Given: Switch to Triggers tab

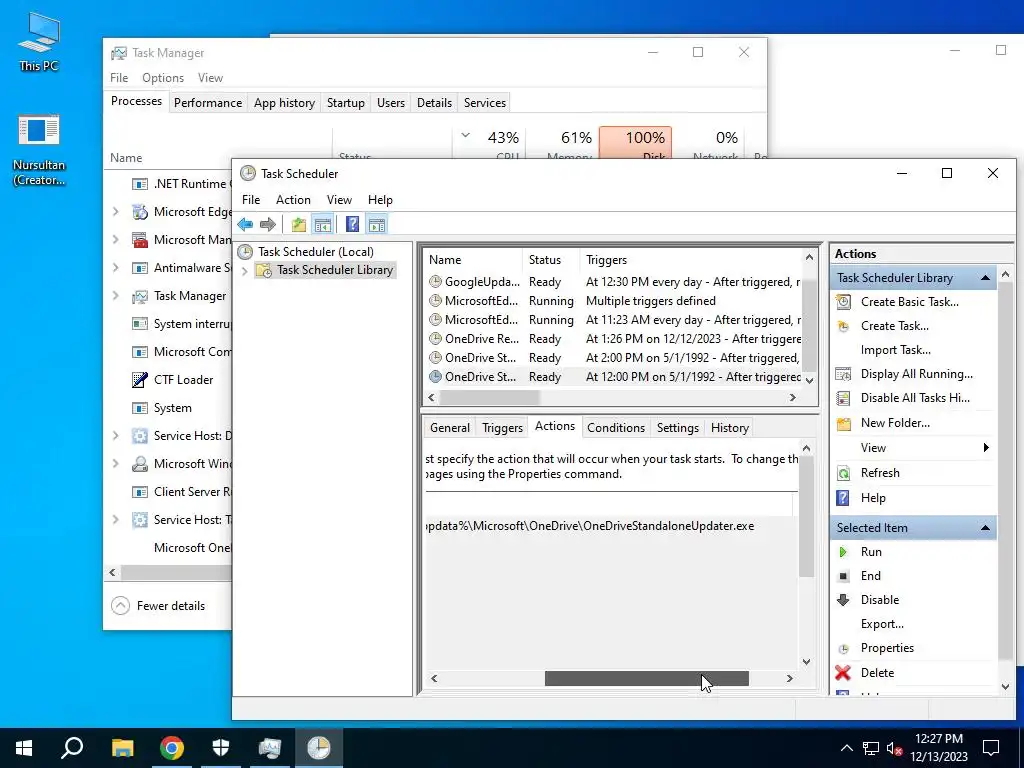Looking at the screenshot, I should pyautogui.click(x=502, y=428).
